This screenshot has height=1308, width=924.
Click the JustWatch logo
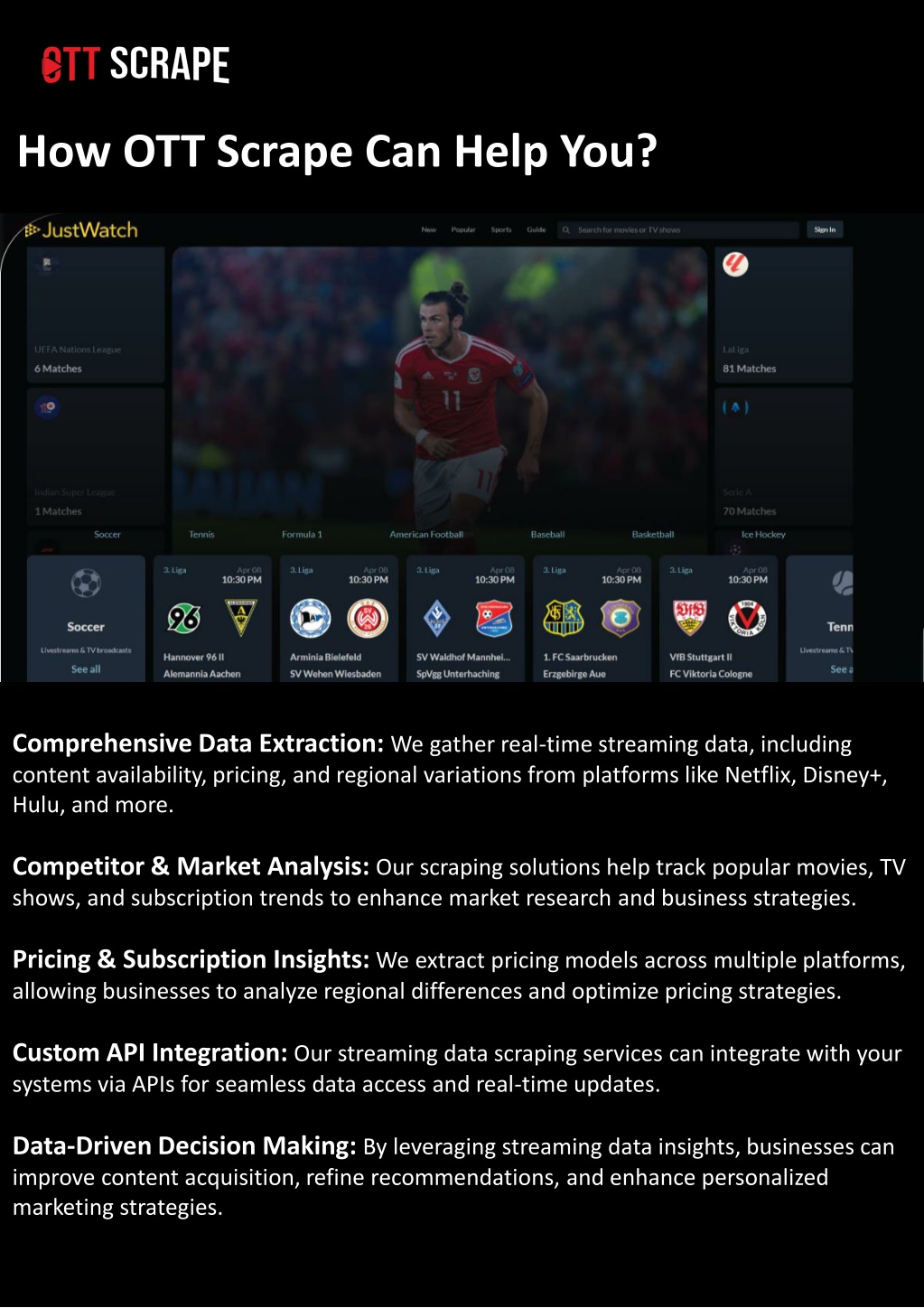tap(81, 230)
